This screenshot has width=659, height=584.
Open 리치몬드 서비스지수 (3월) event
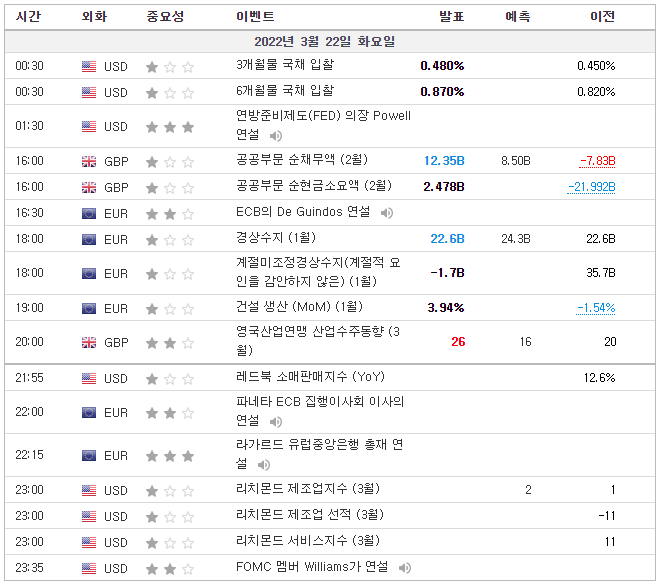tap(308, 541)
